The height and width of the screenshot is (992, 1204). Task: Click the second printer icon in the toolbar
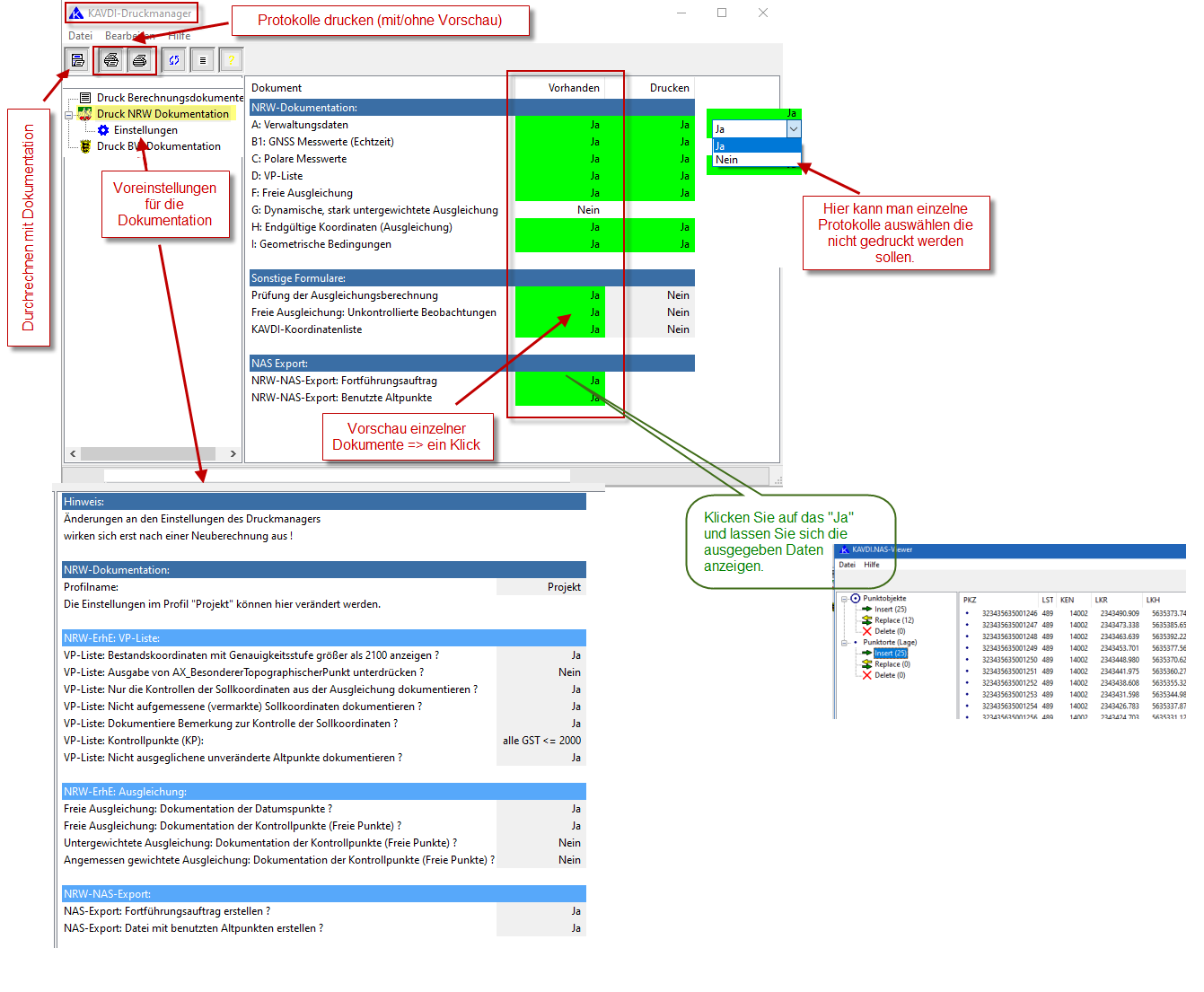pos(139,60)
